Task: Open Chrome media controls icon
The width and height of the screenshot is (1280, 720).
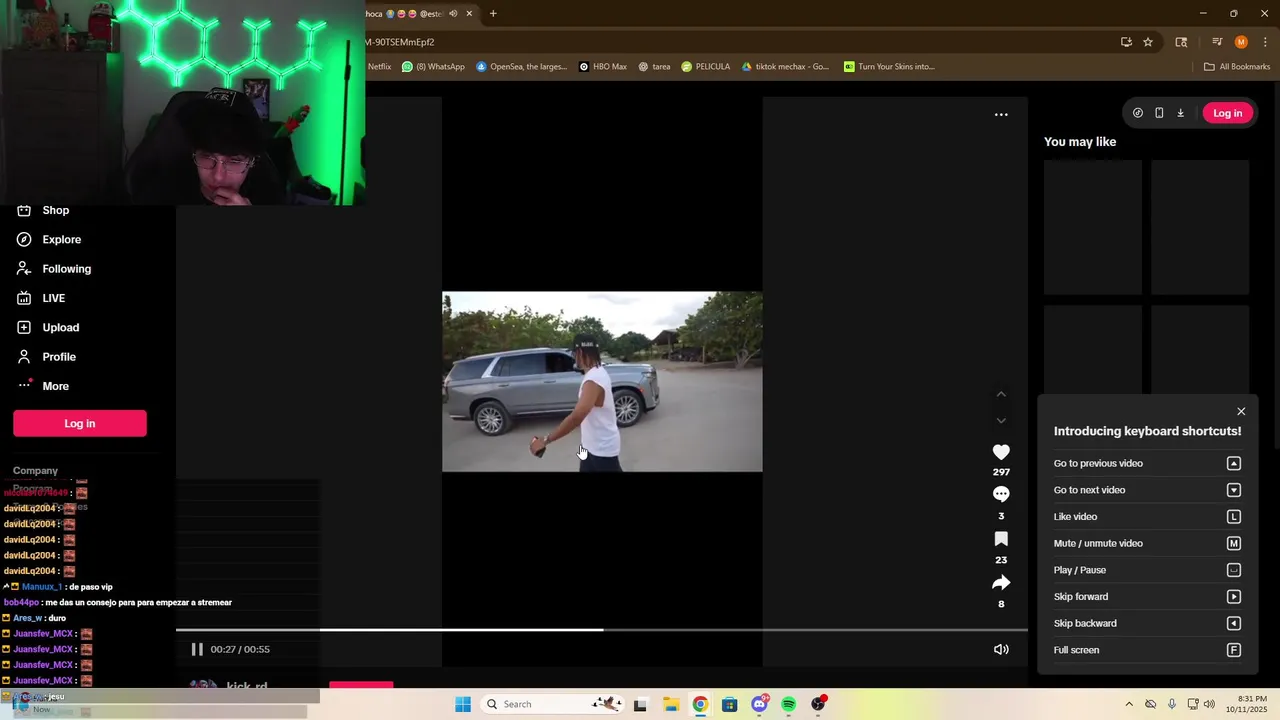Action: [1217, 42]
